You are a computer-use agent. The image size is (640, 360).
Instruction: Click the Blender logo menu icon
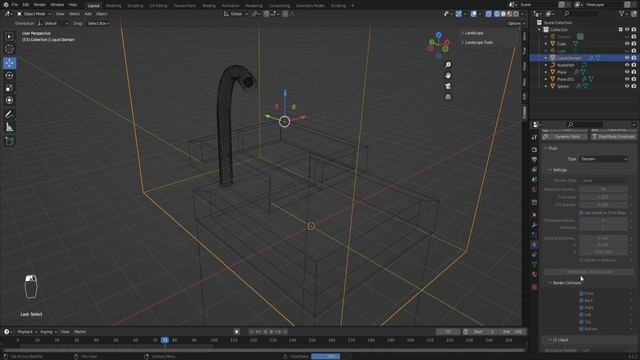(x=5, y=4)
